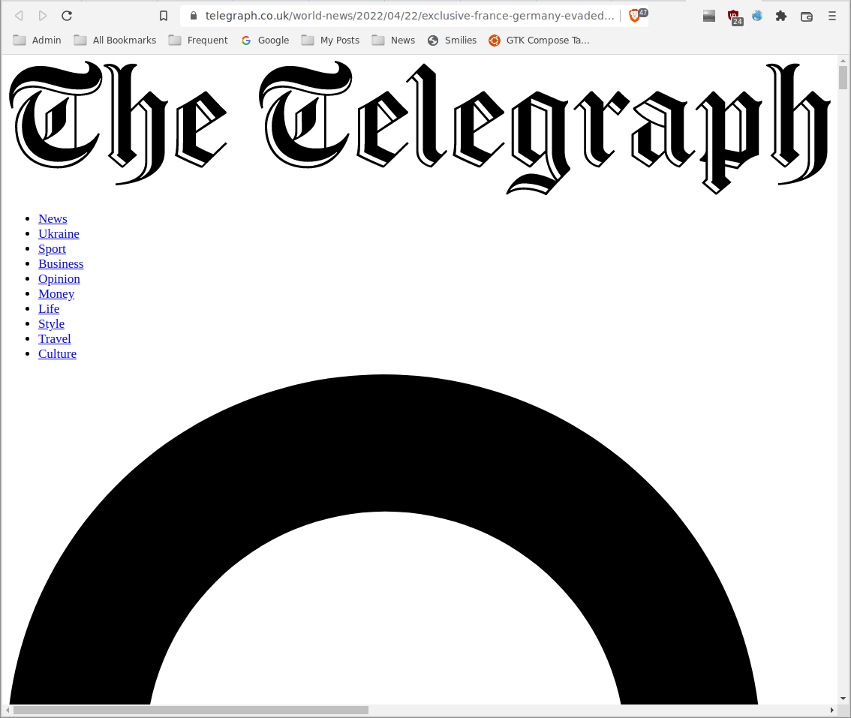Viewport: 851px width, 718px height.
Task: Visit the Life section
Action: 49,309
